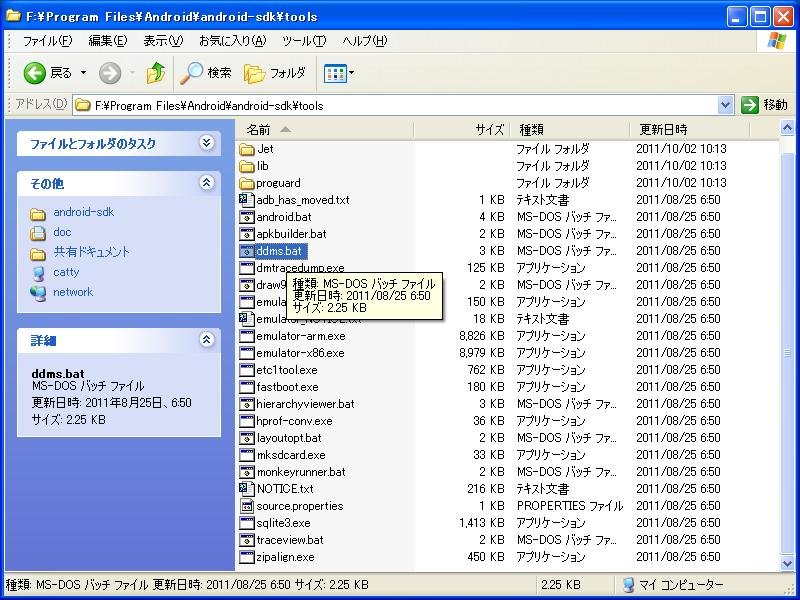Select the layoutopt.bat file name

289,438
